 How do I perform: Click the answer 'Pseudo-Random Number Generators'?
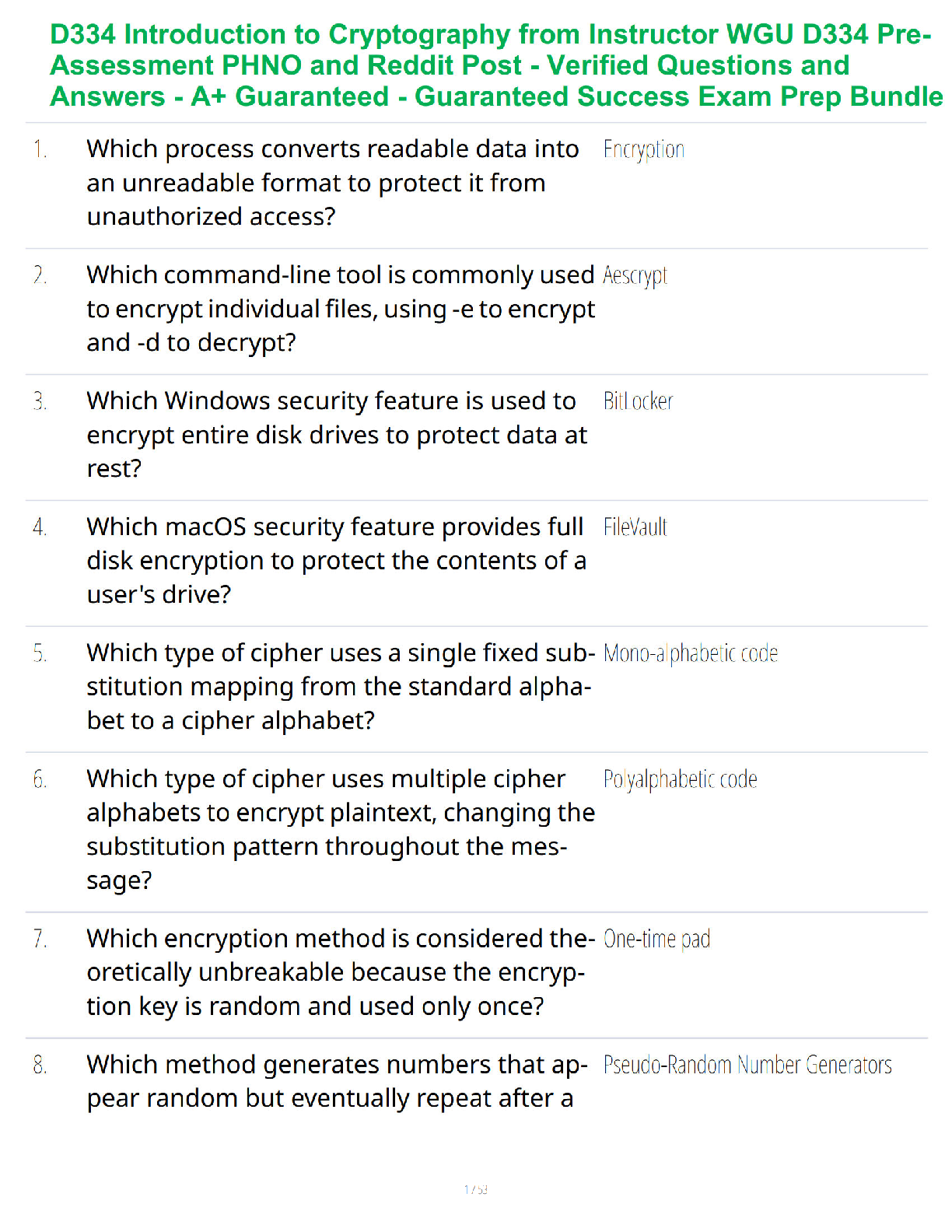click(747, 1065)
